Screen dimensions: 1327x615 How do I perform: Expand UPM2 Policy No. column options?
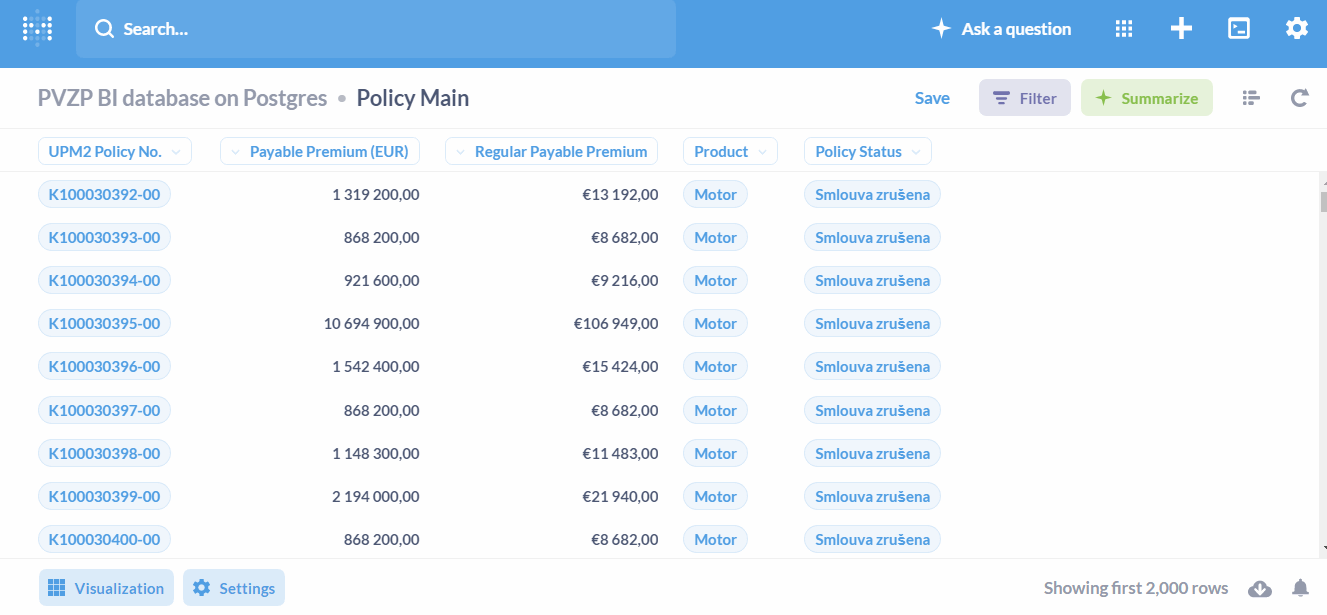tap(178, 151)
